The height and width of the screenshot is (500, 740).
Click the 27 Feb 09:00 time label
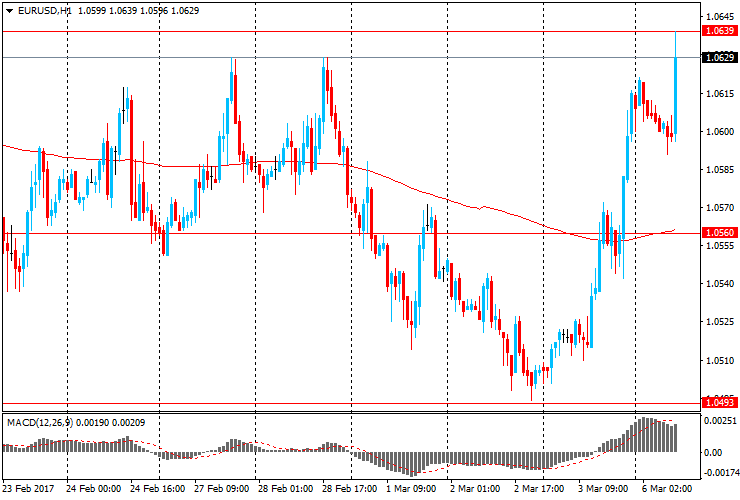pos(222,489)
